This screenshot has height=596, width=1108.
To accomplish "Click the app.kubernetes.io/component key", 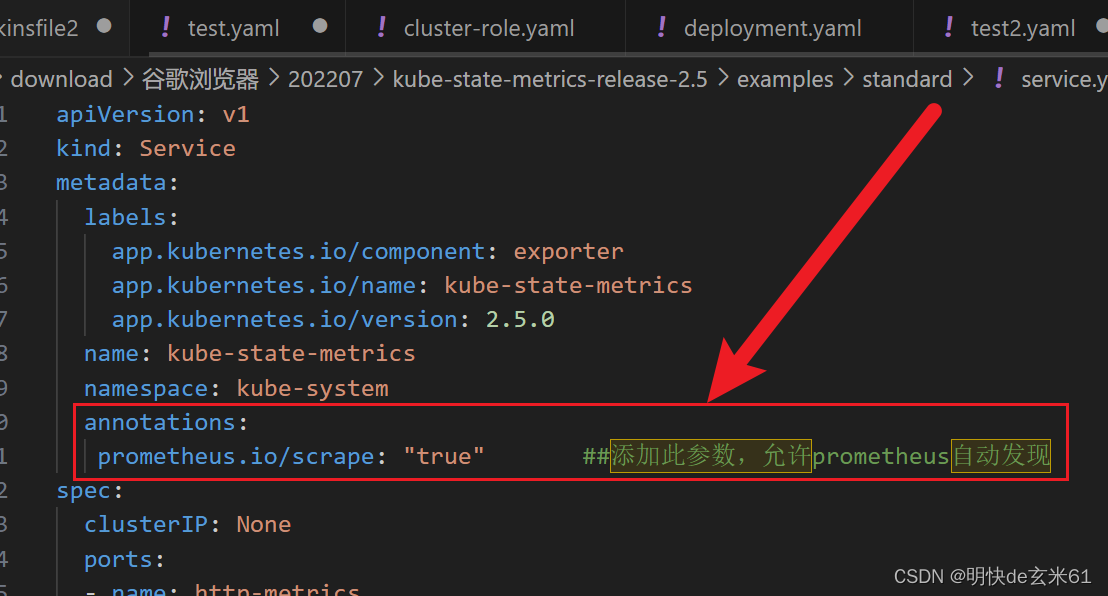I will (298, 252).
